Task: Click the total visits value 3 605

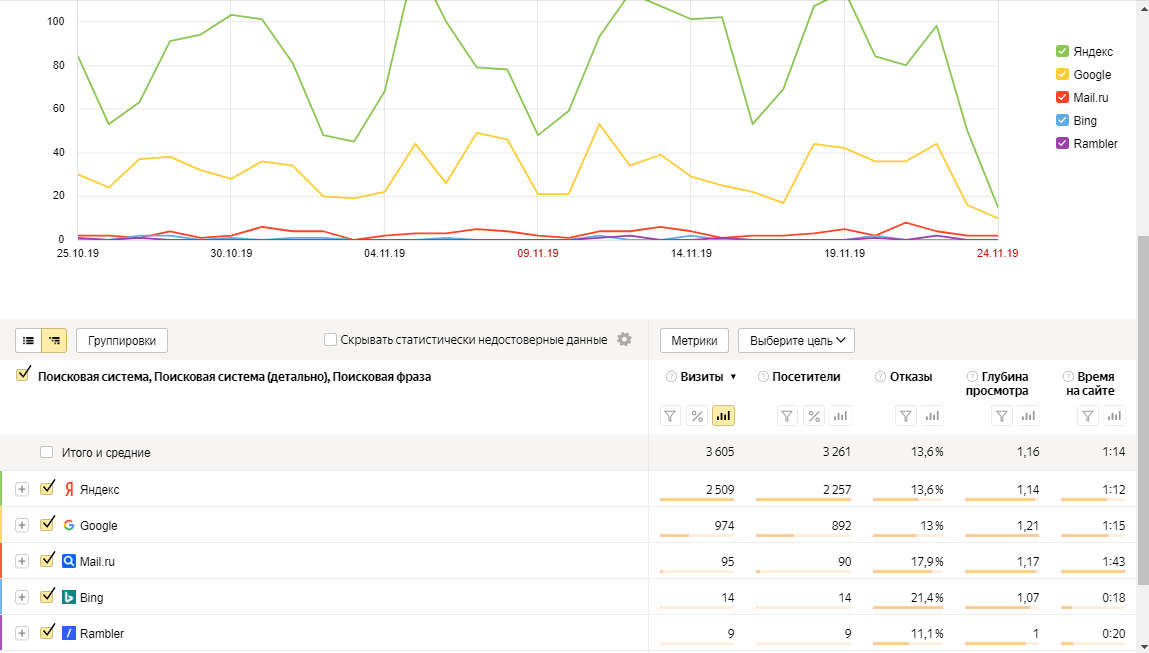Action: (x=720, y=452)
